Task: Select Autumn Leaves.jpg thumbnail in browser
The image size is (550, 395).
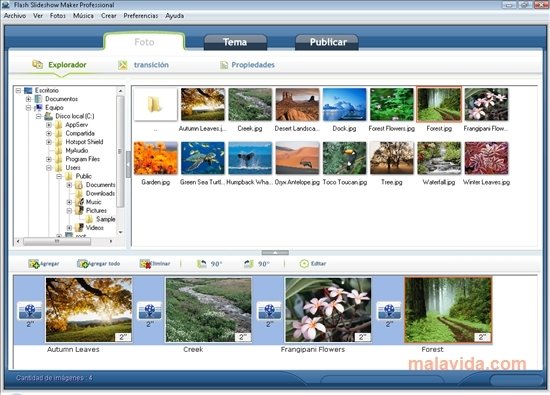Action: (203, 105)
